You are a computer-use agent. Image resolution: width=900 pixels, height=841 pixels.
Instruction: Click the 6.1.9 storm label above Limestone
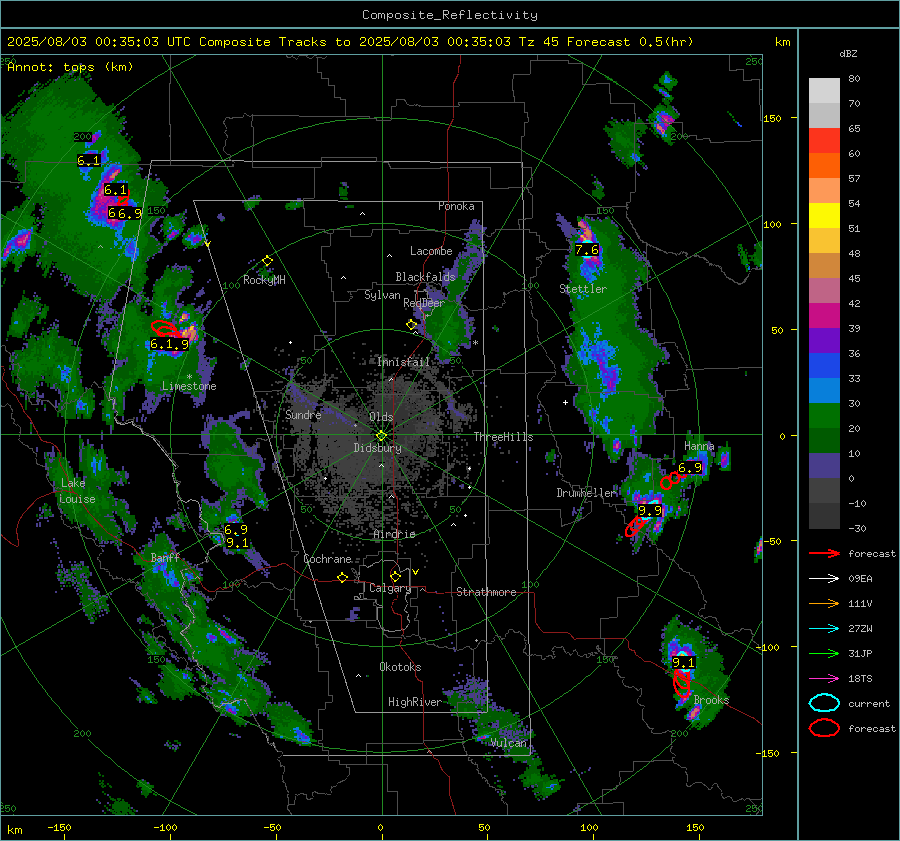pos(169,344)
